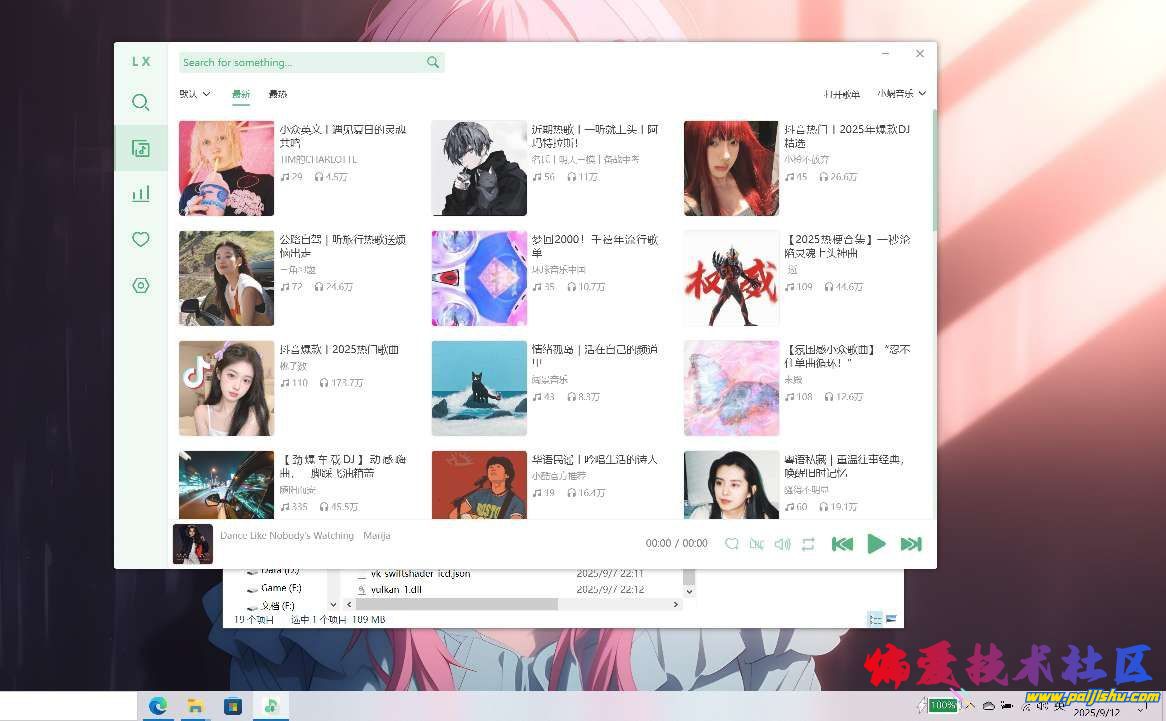Viewport: 1166px width, 721px height.
Task: Open Microsoft Edge from the taskbar
Action: tap(158, 706)
